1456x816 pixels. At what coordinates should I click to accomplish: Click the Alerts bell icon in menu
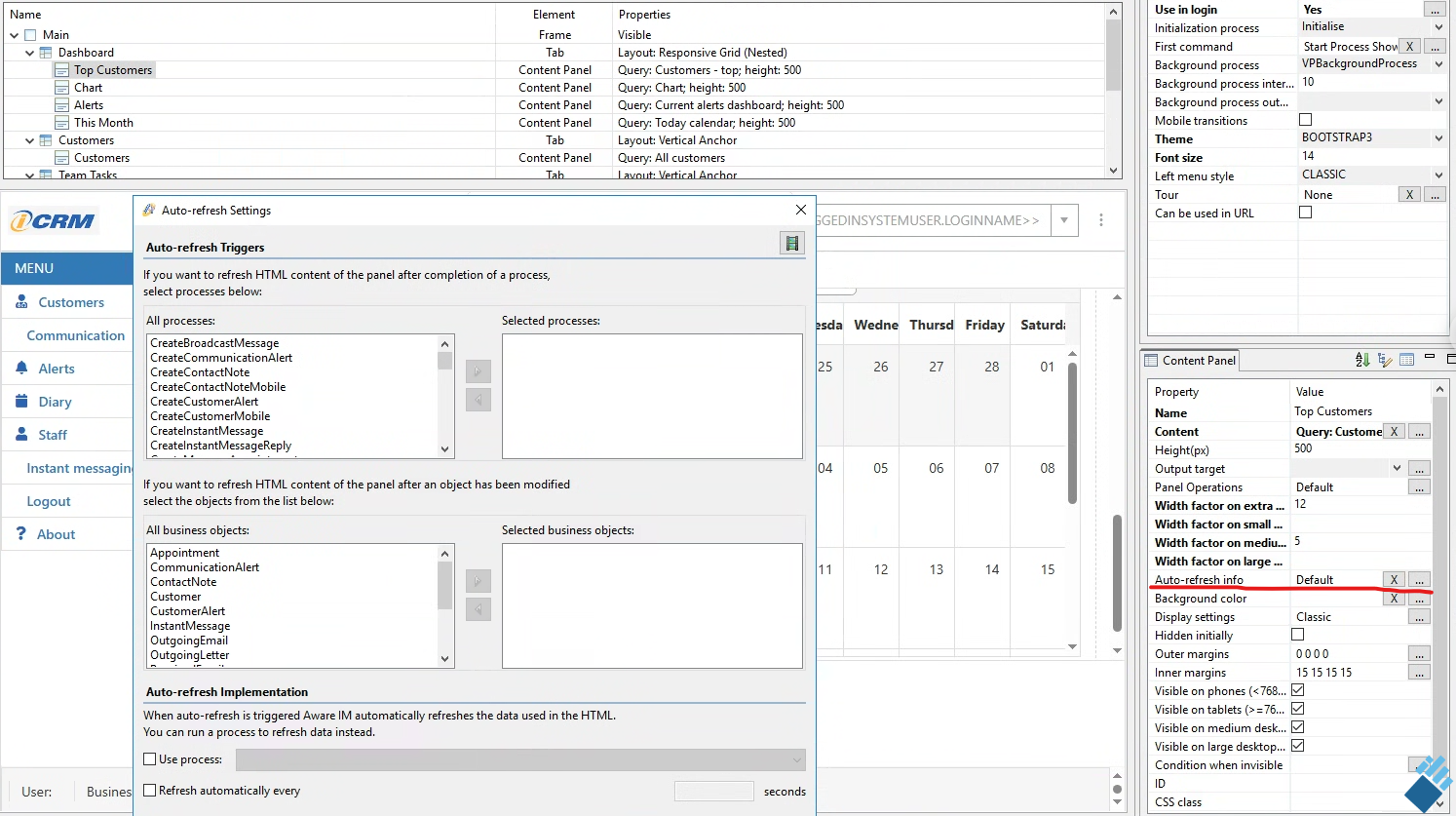click(21, 369)
